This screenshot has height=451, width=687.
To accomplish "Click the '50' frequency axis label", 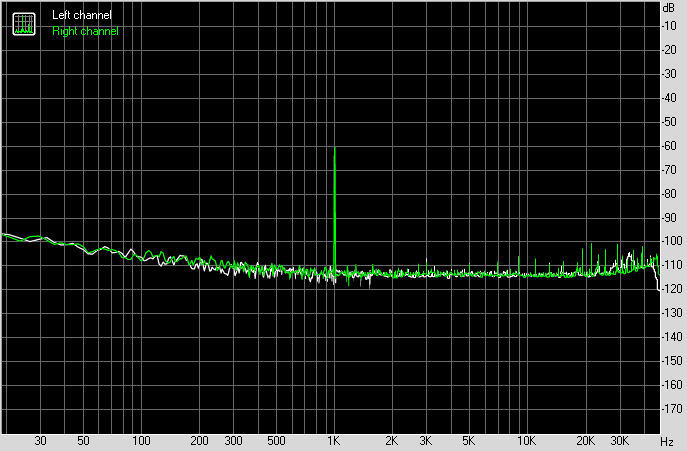I will click(x=83, y=441).
